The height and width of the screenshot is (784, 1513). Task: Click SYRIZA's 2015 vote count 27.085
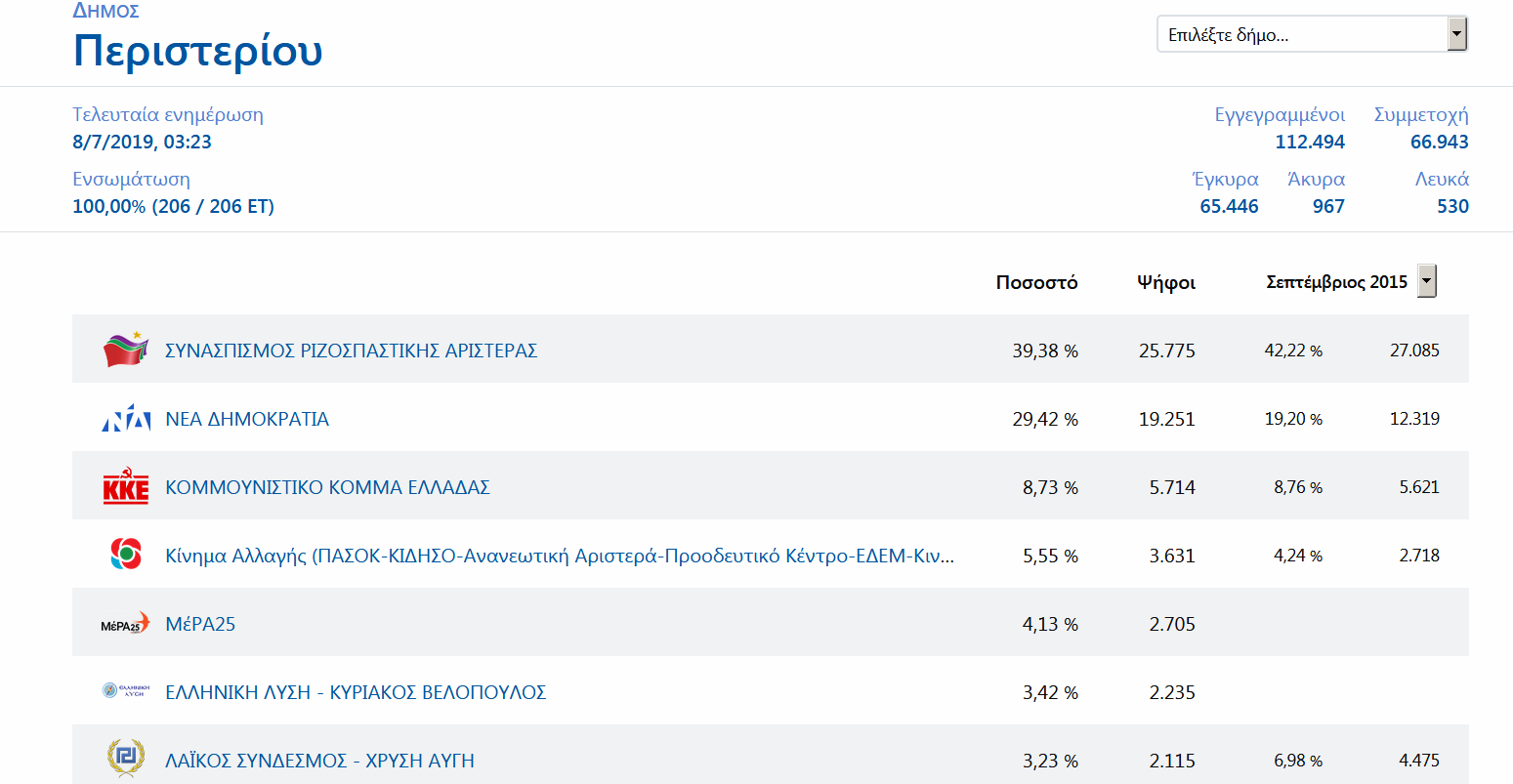click(1414, 350)
